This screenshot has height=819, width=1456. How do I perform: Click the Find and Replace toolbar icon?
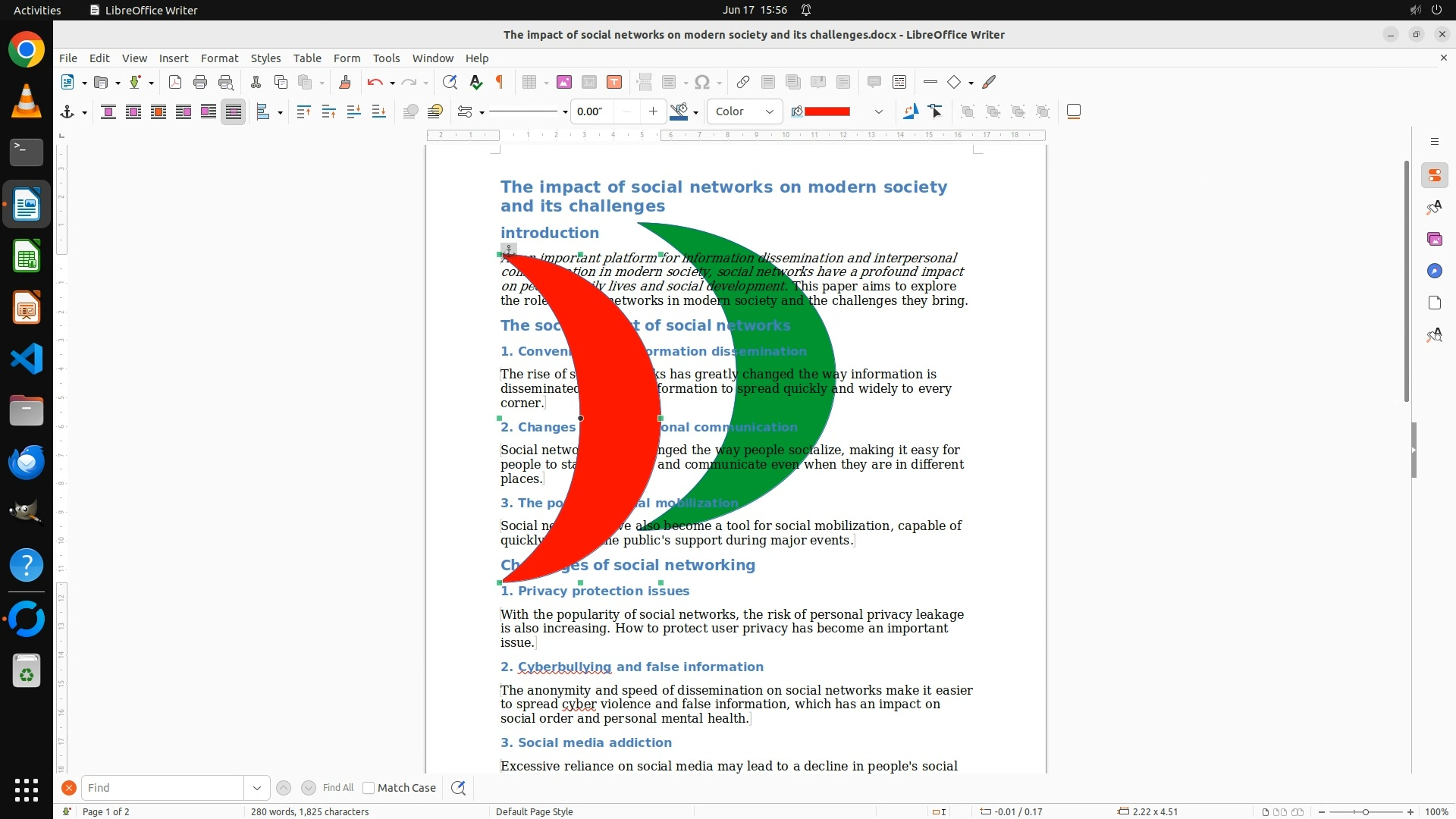[450, 82]
